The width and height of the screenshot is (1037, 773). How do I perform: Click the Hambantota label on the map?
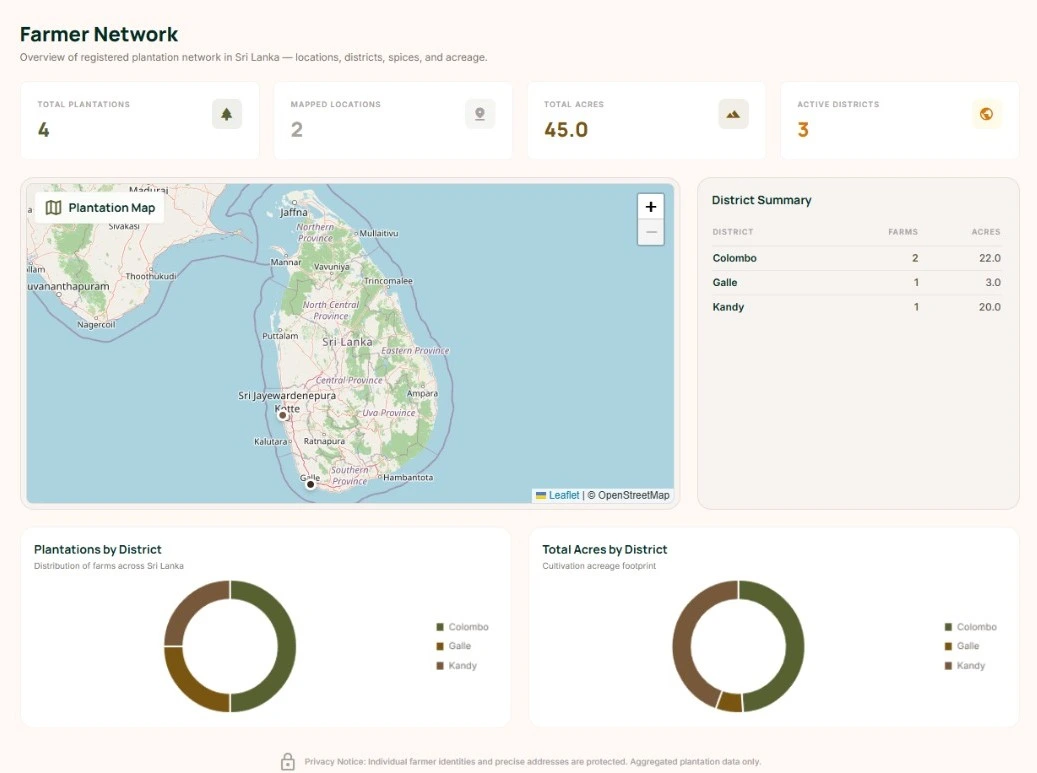click(408, 477)
